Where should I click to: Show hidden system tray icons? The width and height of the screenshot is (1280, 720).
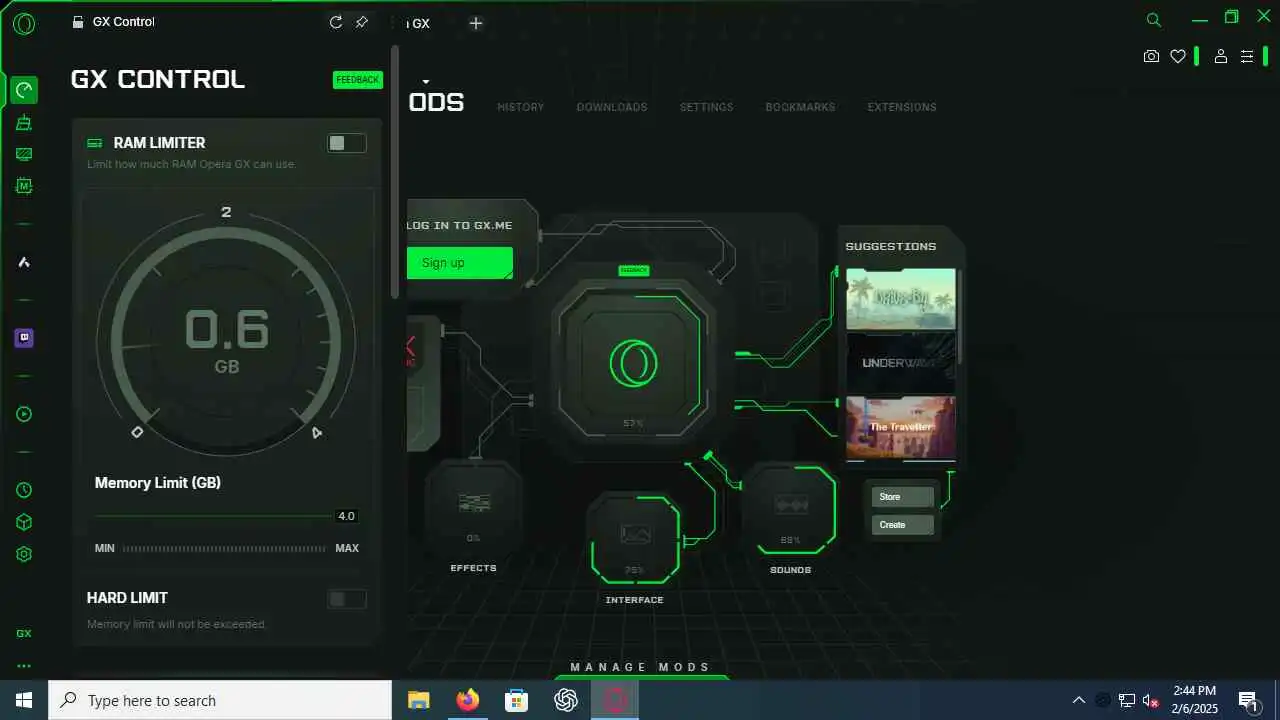click(x=1078, y=700)
